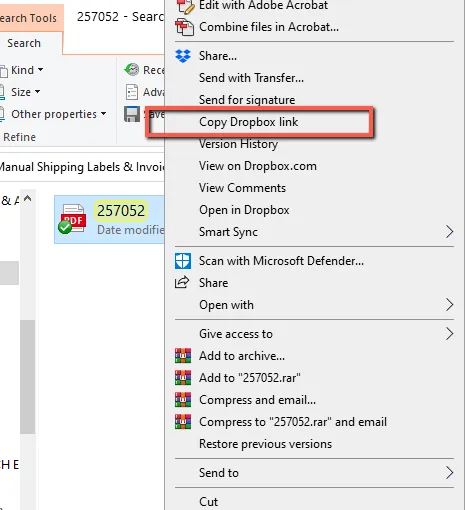
Task: Click the Combine files in Acrobat icon
Action: click(x=184, y=27)
